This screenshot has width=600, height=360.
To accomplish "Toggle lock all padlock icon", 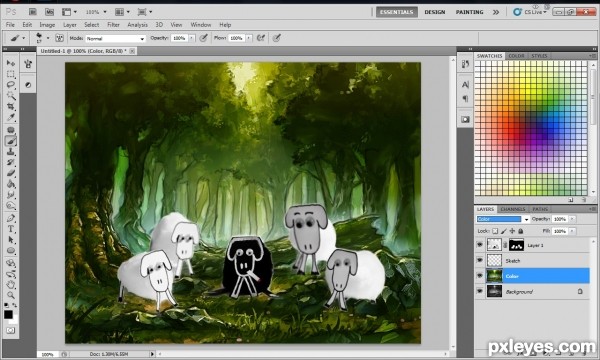I will (x=520, y=231).
